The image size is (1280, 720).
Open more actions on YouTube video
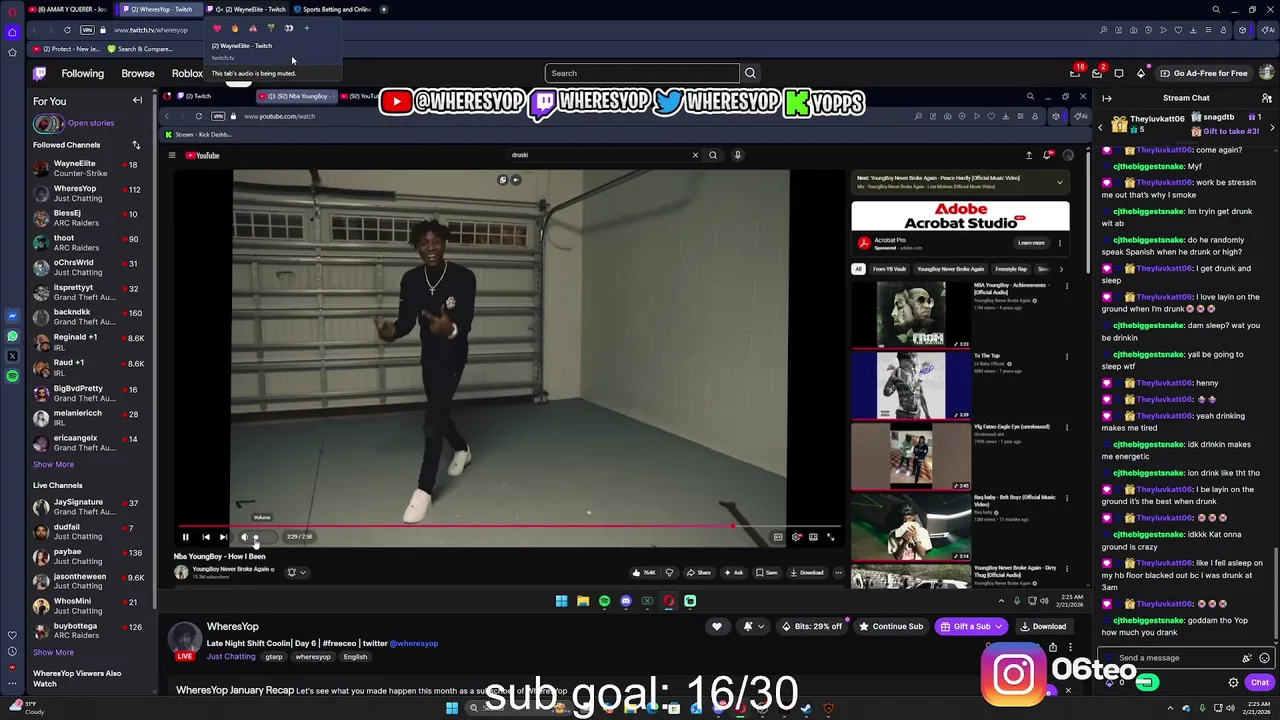pos(838,573)
